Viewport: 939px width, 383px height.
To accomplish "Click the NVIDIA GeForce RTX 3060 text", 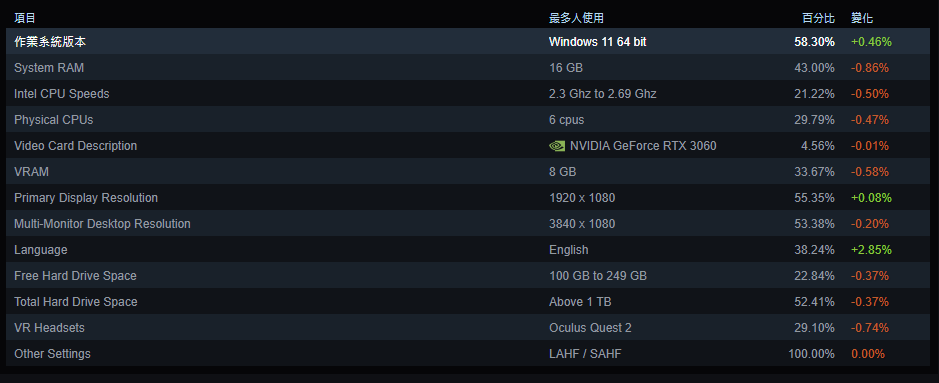I will (x=643, y=146).
